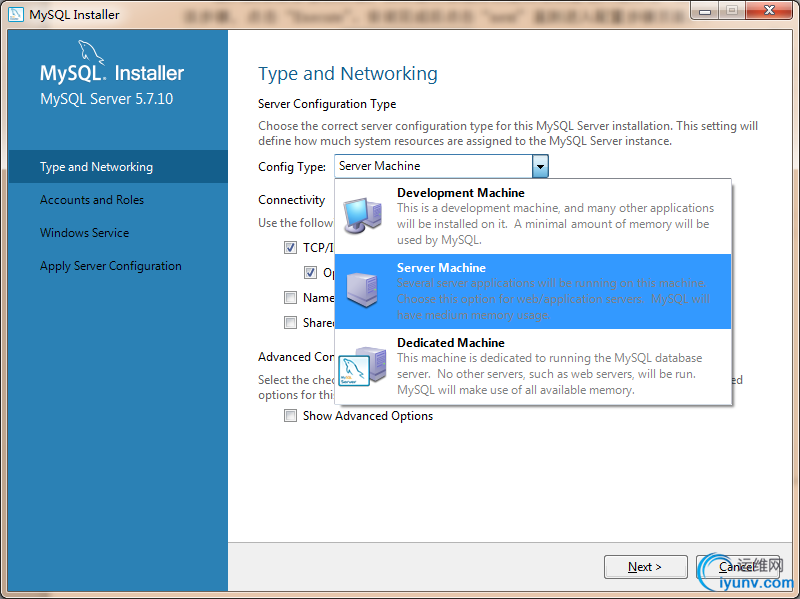800x599 pixels.
Task: Select Server Machine option
Action: [x=533, y=291]
